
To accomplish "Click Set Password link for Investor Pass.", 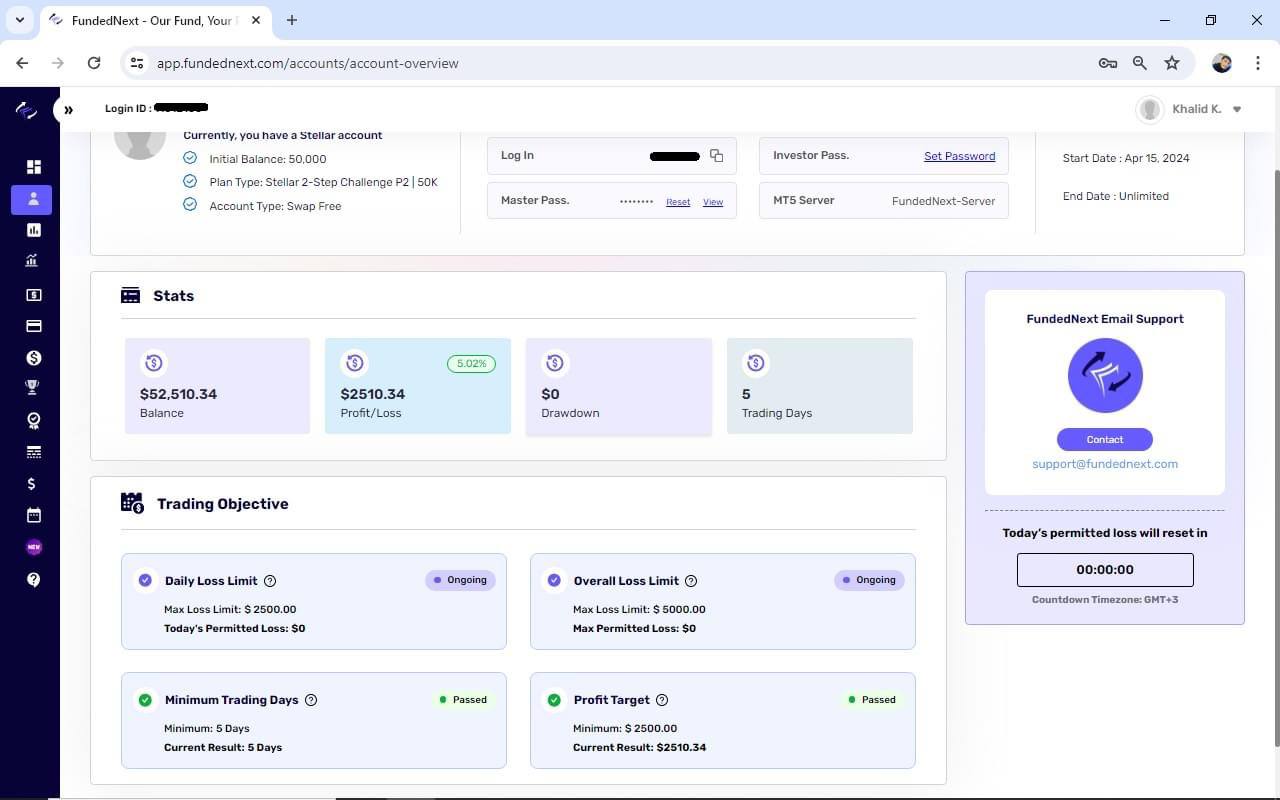I will point(959,156).
